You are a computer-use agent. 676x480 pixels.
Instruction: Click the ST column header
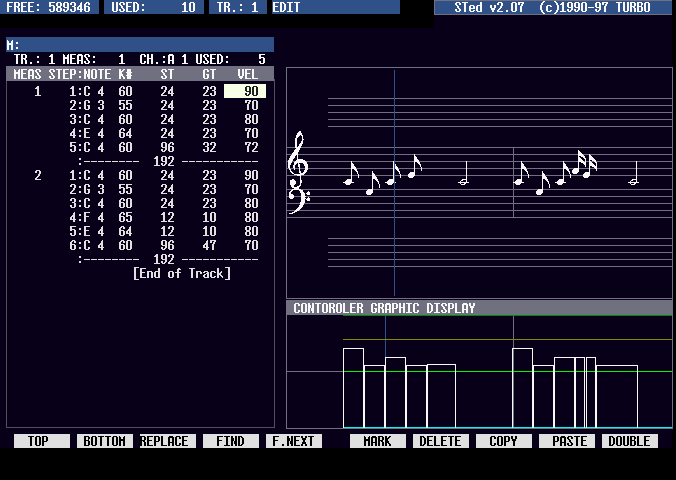coord(167,74)
